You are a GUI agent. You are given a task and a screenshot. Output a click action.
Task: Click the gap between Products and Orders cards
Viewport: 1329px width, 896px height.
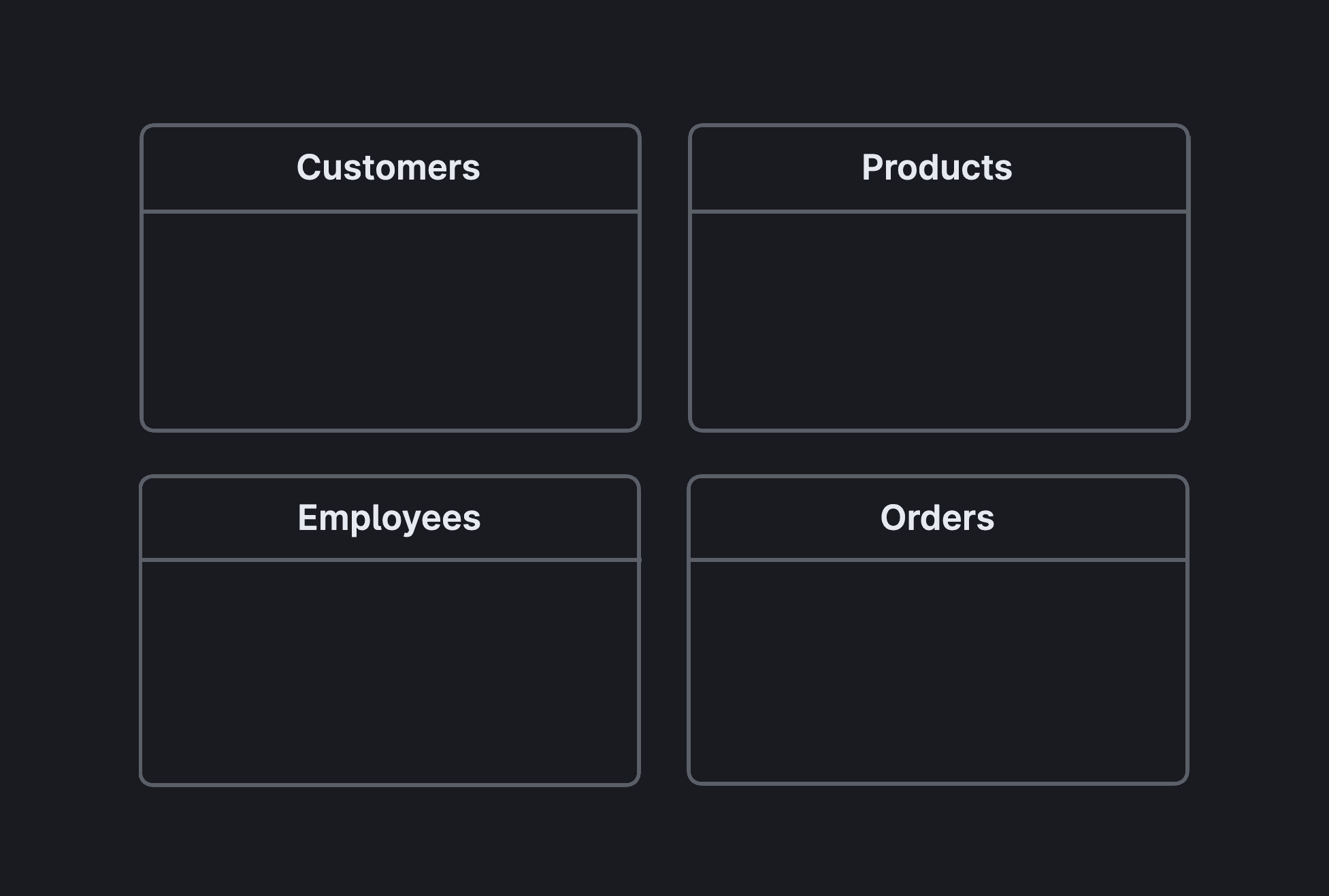[x=938, y=453]
